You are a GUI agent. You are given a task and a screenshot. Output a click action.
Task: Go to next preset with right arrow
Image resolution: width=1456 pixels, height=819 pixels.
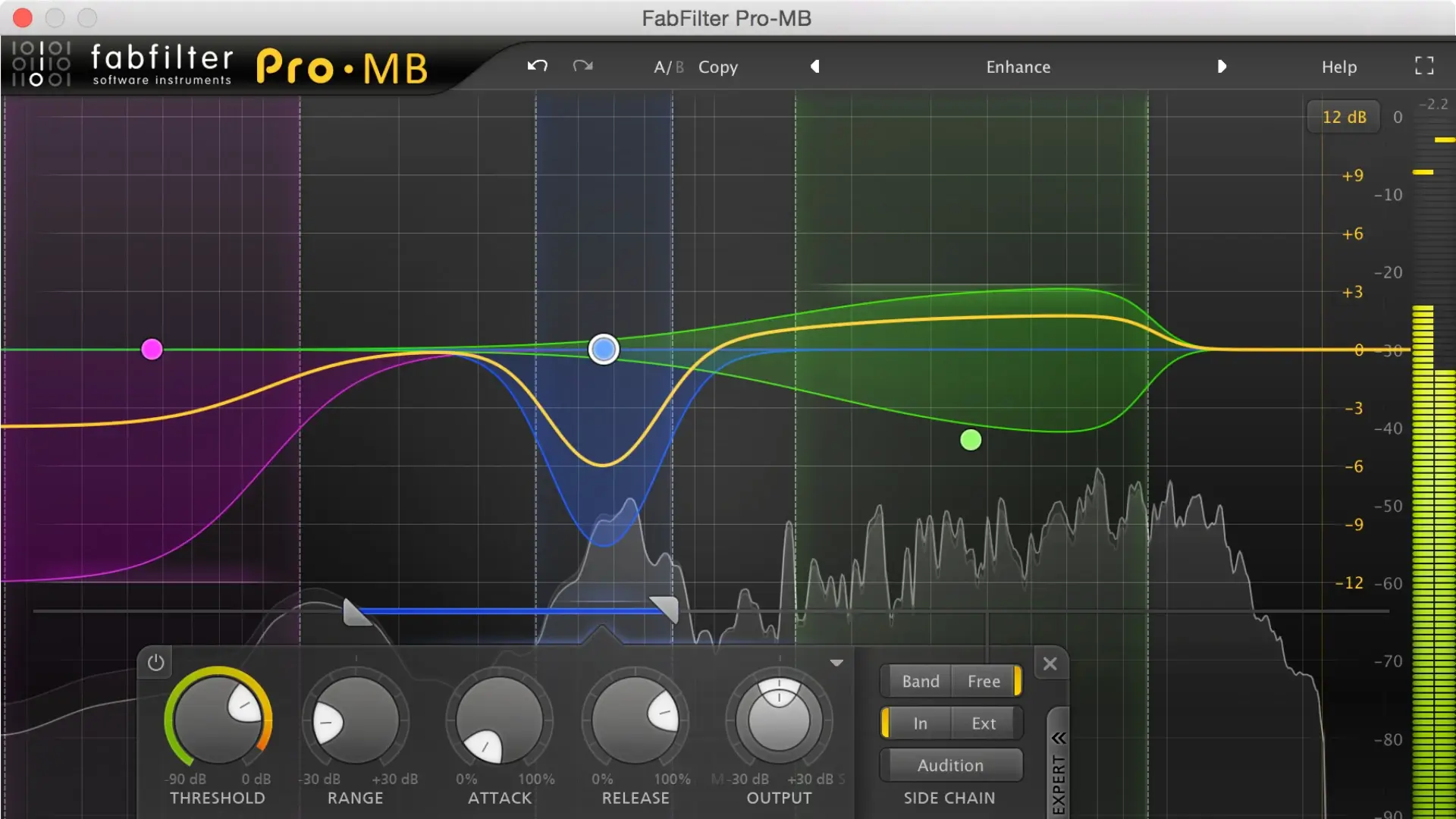pyautogui.click(x=1222, y=67)
